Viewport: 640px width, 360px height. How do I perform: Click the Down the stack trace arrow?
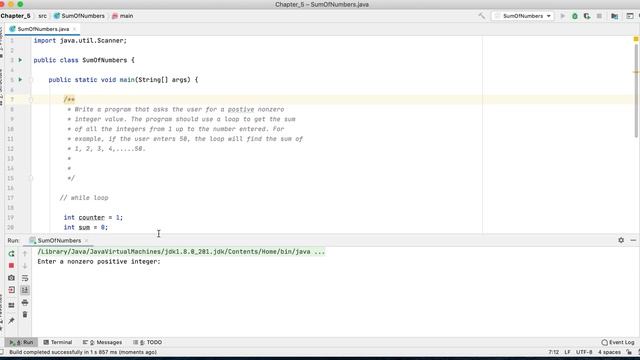pyautogui.click(x=25, y=265)
